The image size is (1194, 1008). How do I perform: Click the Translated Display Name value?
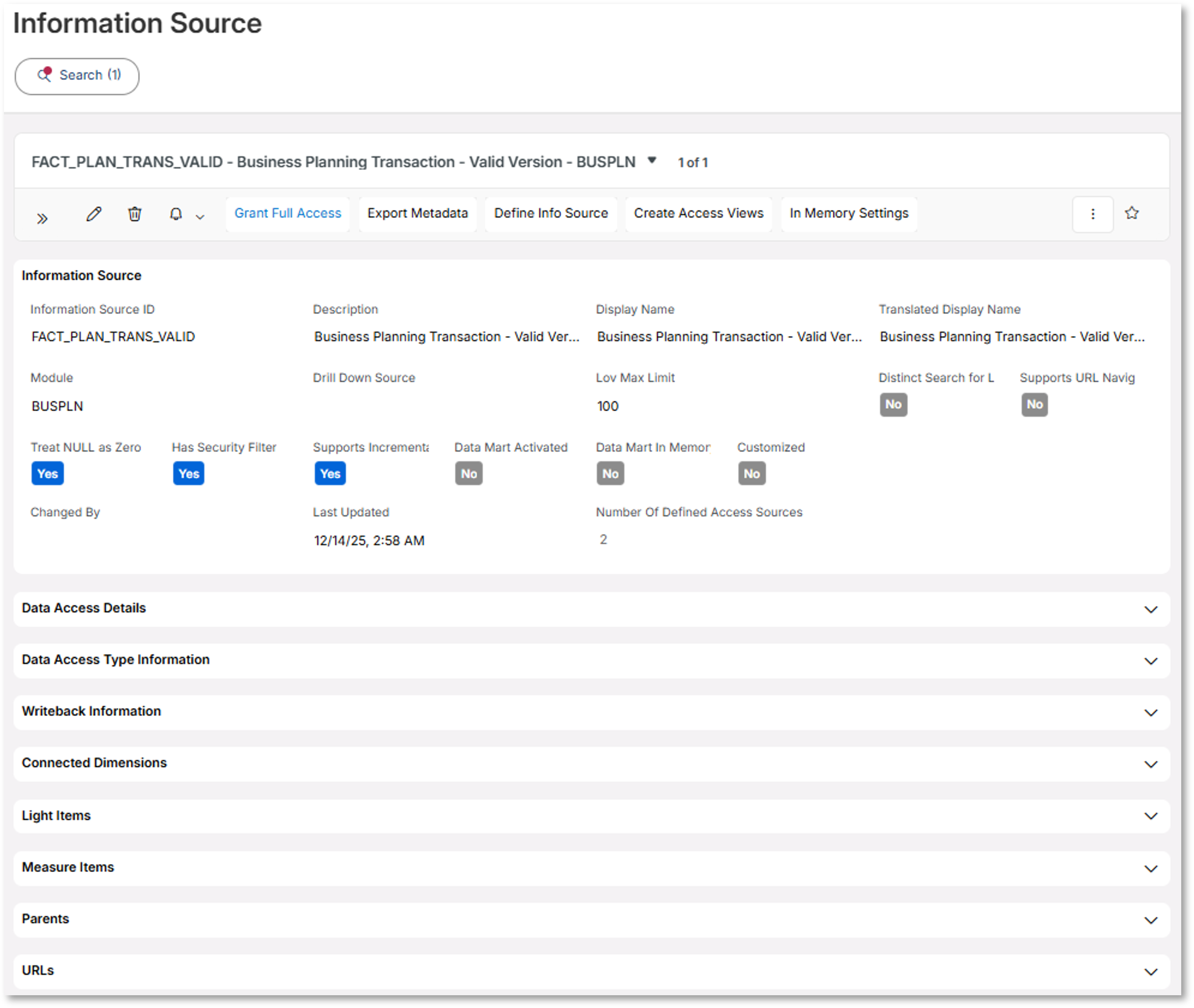coord(1012,336)
